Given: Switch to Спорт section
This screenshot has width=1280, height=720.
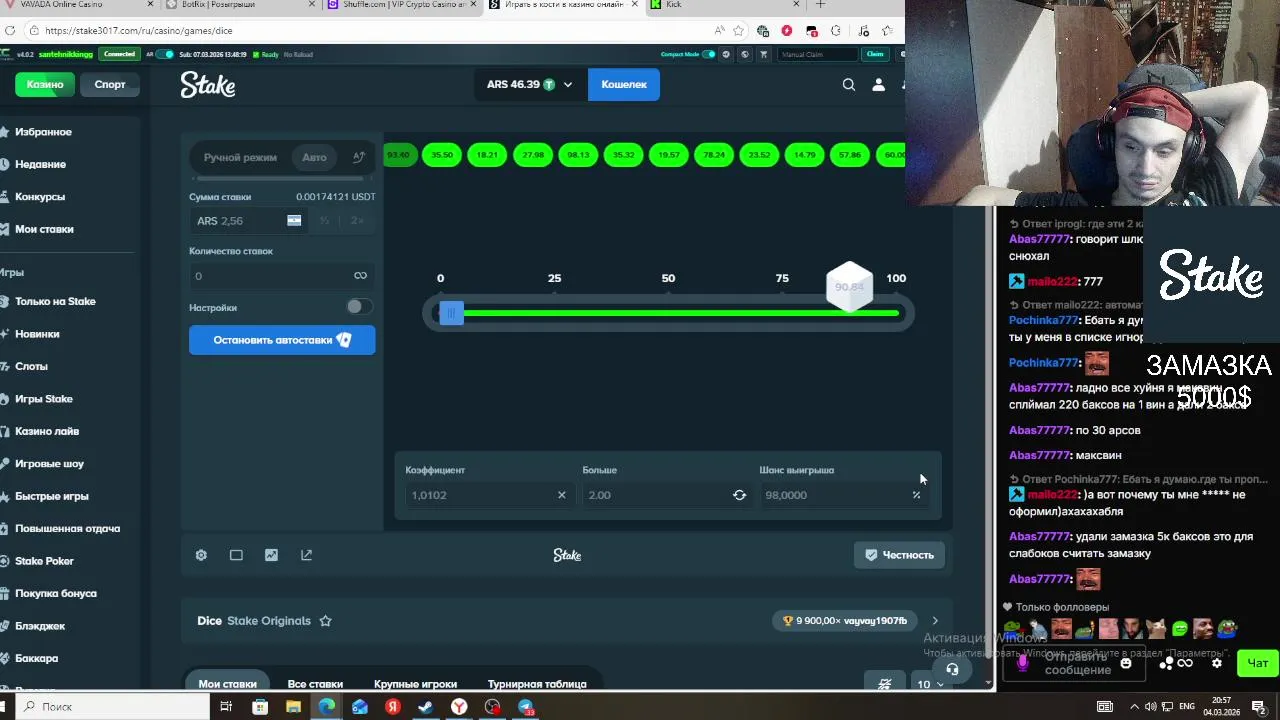Looking at the screenshot, I should click(110, 85).
